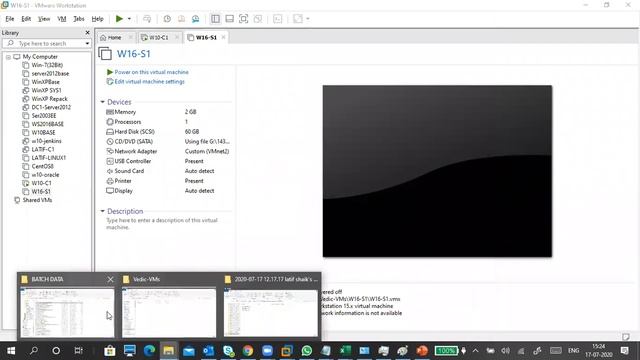
Task: Select LATIF-LINUX1 in the library
Action: click(x=44, y=158)
